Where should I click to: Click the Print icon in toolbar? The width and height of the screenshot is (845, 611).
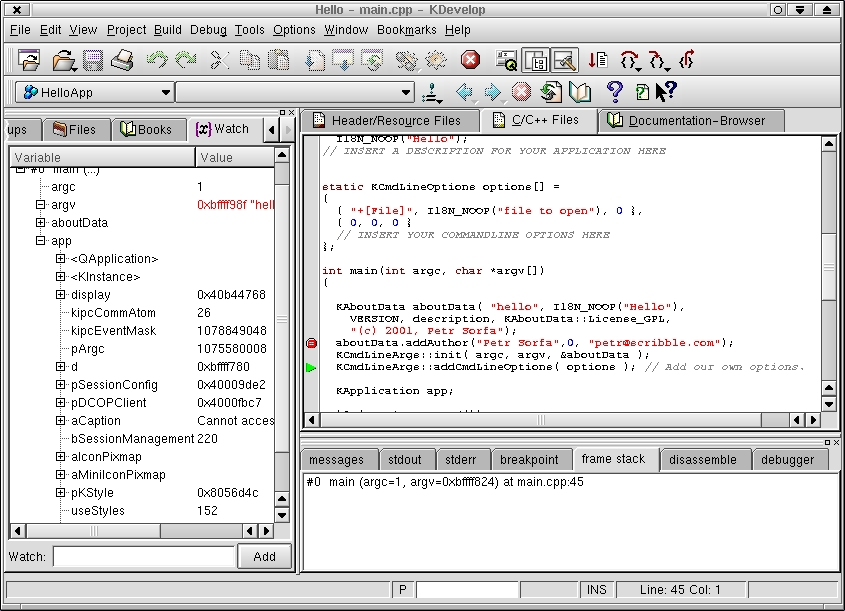(122, 60)
